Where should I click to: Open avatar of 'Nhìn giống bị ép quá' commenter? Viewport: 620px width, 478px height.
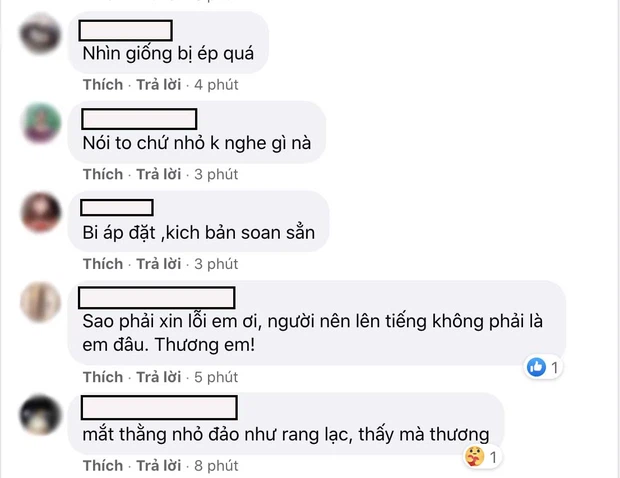point(40,34)
